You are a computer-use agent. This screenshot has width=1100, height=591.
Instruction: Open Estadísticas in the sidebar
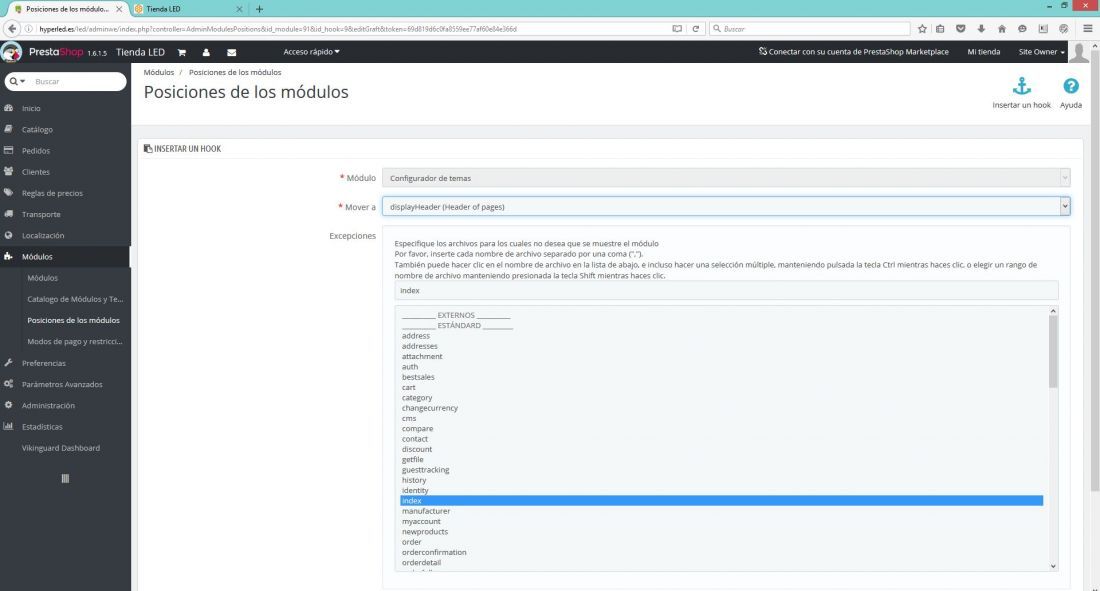[x=42, y=427]
